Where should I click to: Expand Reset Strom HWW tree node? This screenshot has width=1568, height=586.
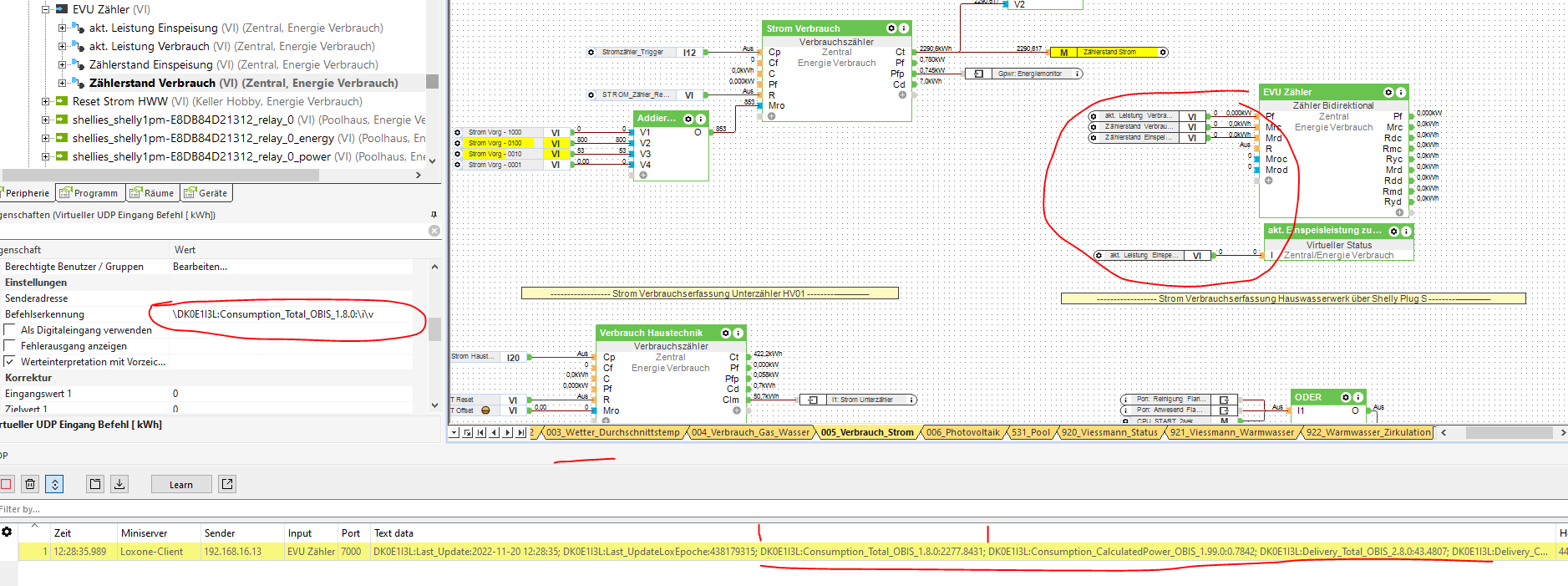tap(46, 101)
